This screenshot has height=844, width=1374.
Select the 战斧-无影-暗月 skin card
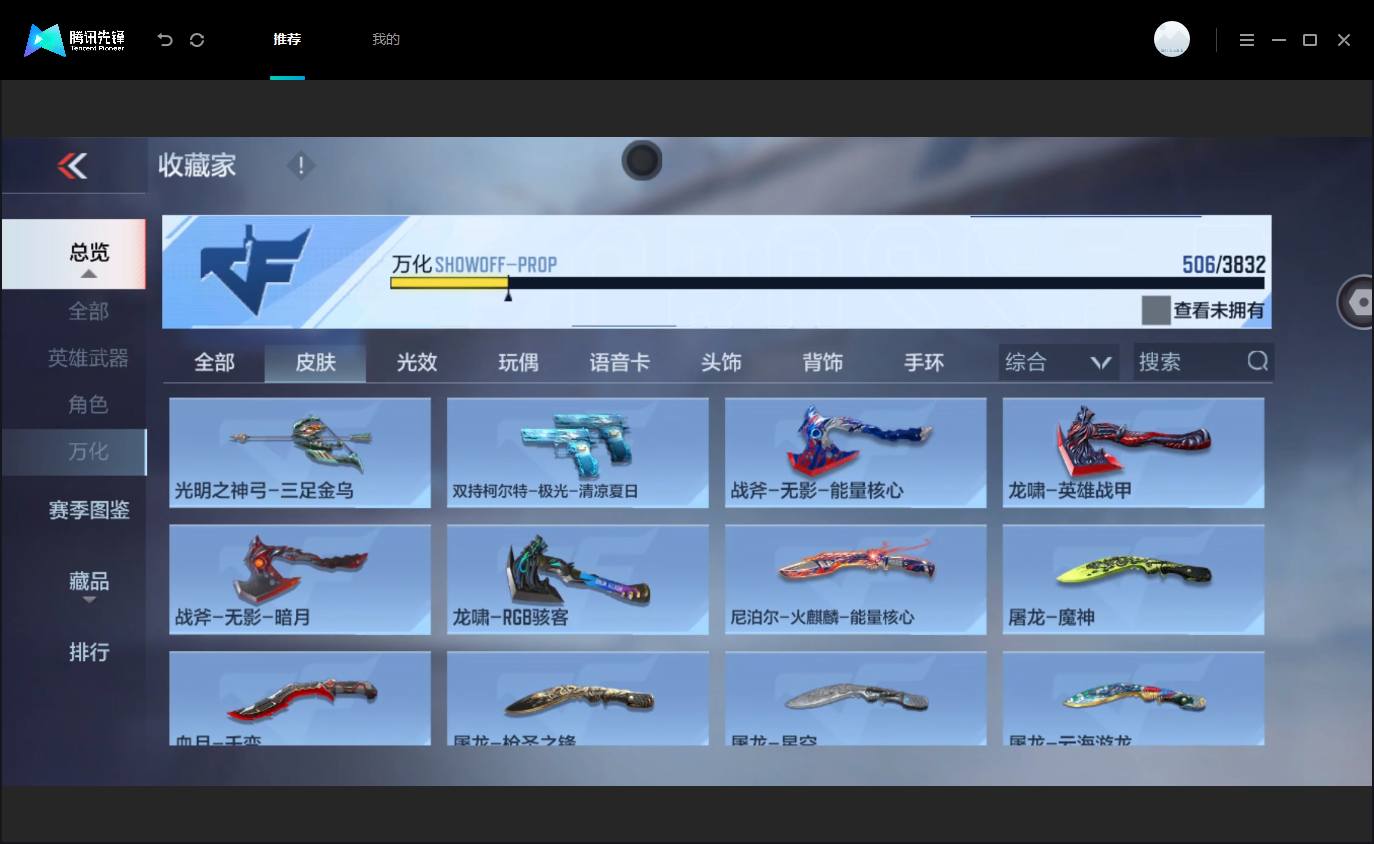pyautogui.click(x=300, y=580)
